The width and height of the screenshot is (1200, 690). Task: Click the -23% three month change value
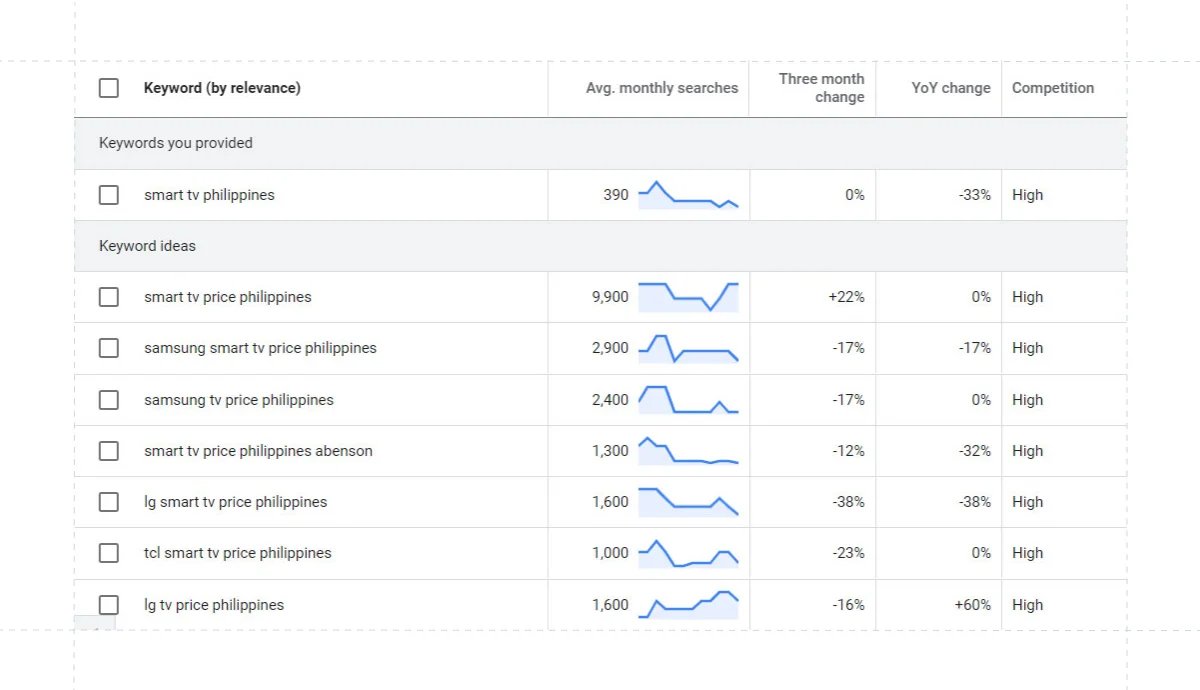pos(848,553)
